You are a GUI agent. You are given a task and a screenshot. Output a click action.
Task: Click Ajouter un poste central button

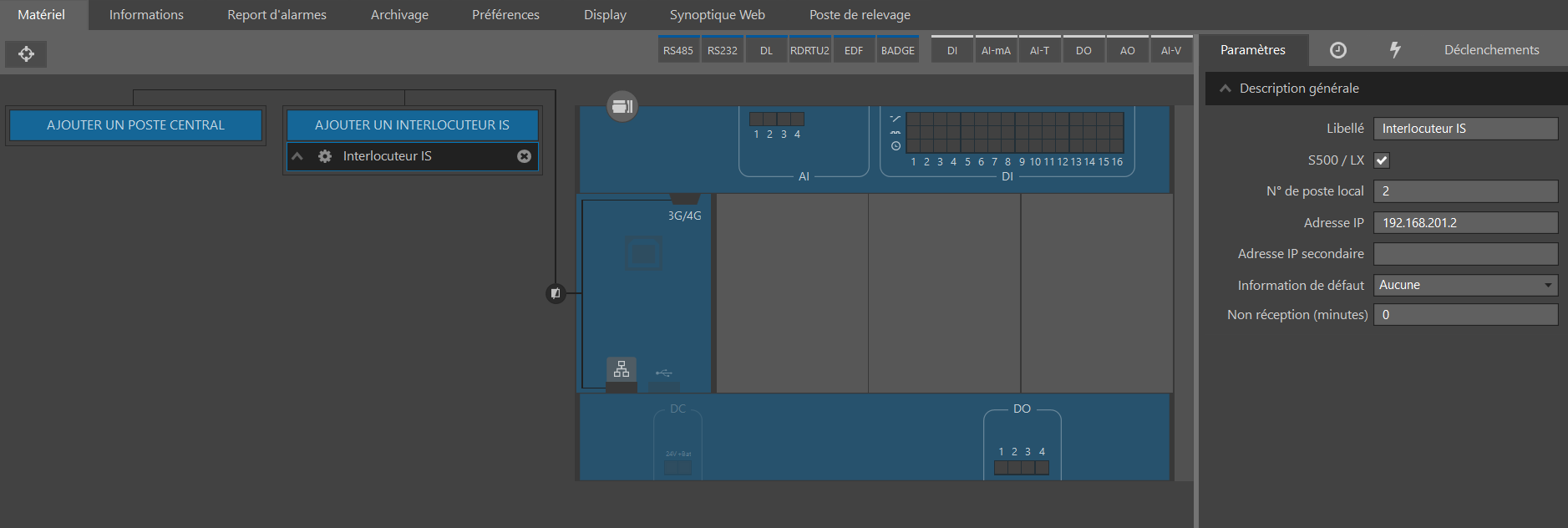coord(135,125)
